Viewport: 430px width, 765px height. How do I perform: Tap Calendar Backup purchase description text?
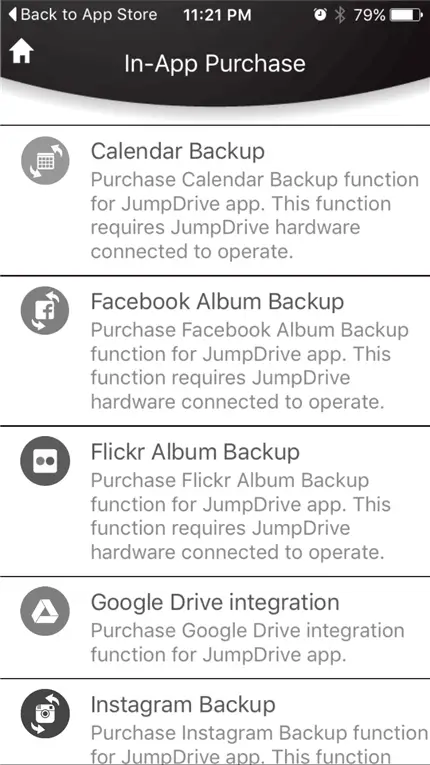tap(255, 216)
